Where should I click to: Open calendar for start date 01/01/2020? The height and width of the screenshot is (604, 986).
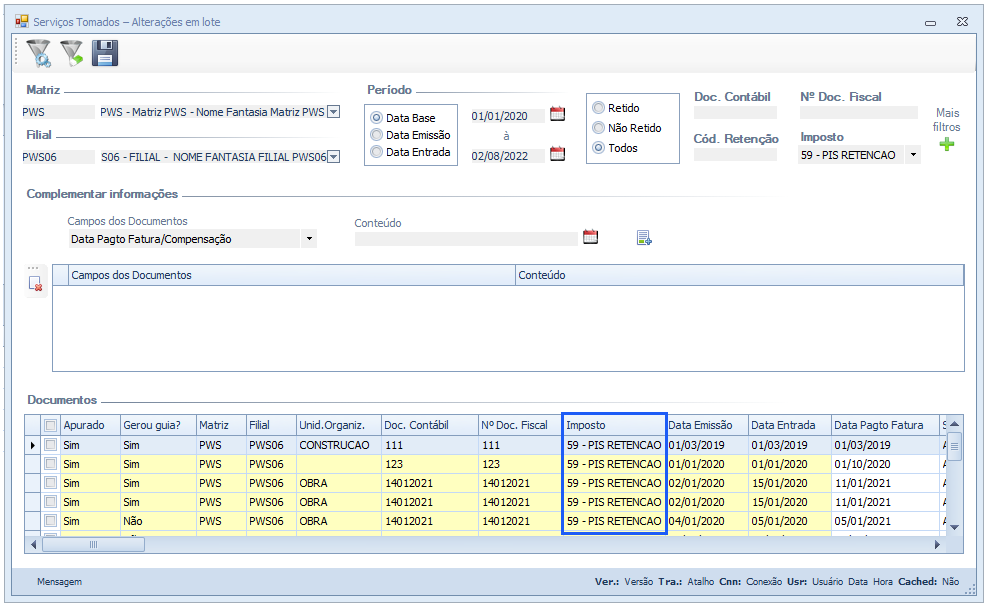coord(558,114)
